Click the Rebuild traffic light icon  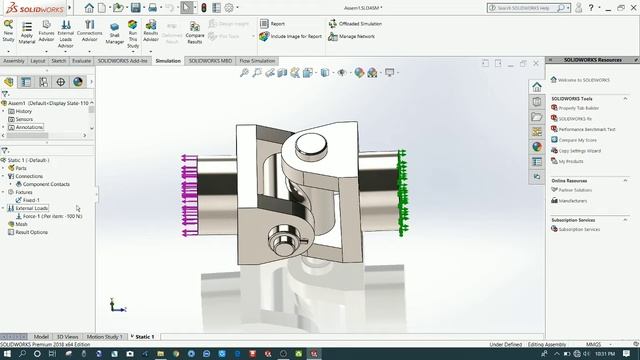(204, 8)
